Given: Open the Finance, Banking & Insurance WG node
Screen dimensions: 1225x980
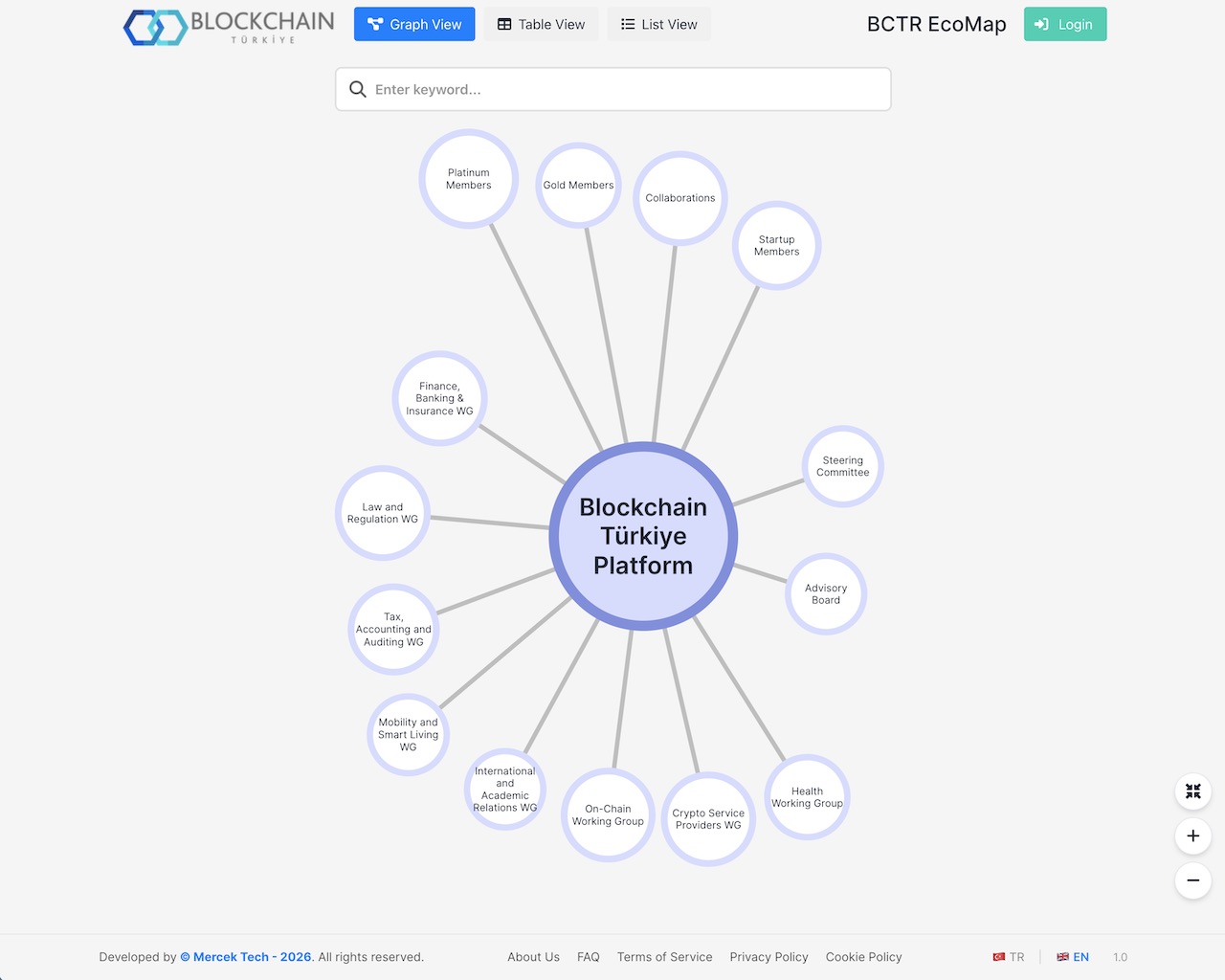Looking at the screenshot, I should (439, 398).
